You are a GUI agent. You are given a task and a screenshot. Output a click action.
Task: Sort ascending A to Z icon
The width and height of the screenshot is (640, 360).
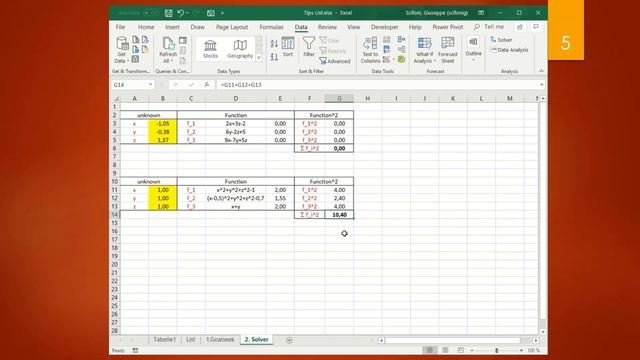(x=274, y=43)
